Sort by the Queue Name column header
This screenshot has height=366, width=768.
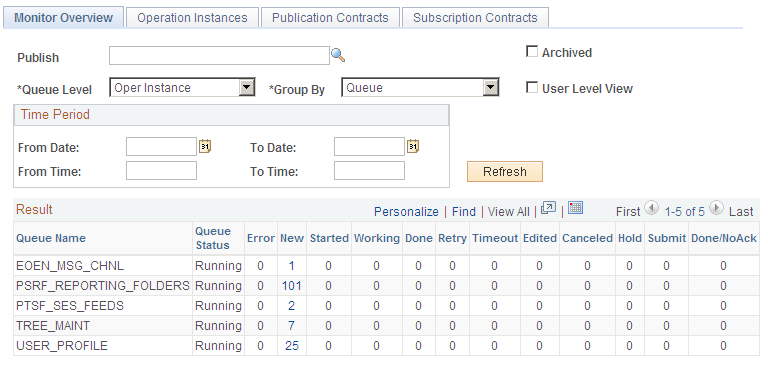51,238
